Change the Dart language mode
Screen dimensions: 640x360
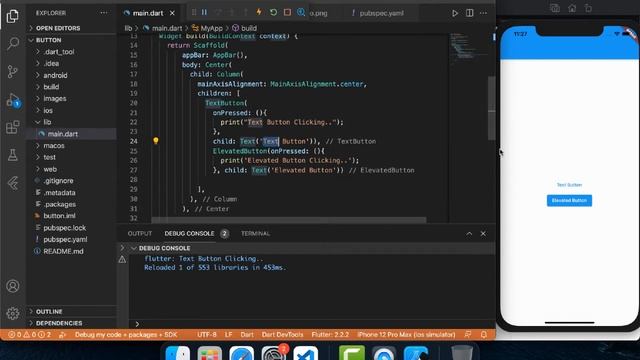coord(247,335)
